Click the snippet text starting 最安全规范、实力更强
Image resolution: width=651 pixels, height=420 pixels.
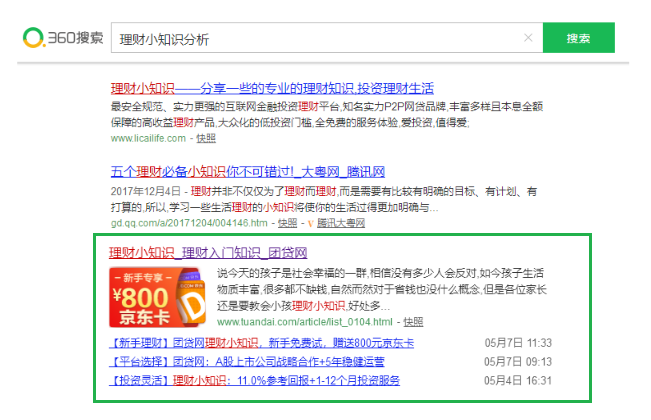pos(327,115)
